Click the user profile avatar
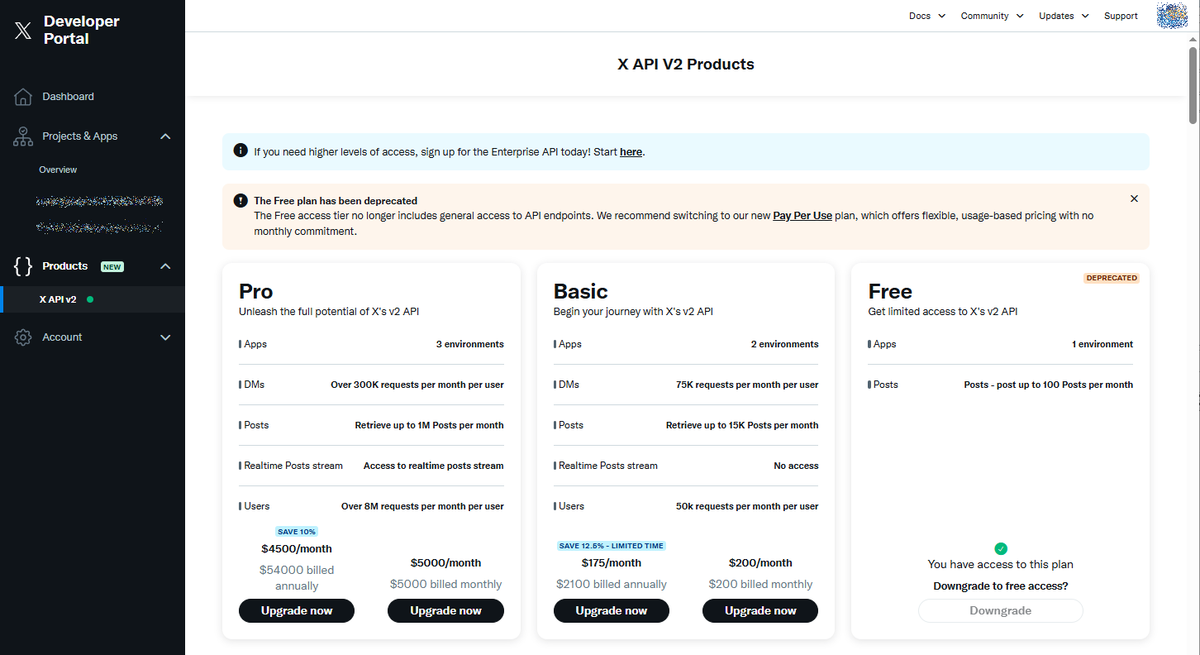This screenshot has width=1200, height=655. [1171, 15]
